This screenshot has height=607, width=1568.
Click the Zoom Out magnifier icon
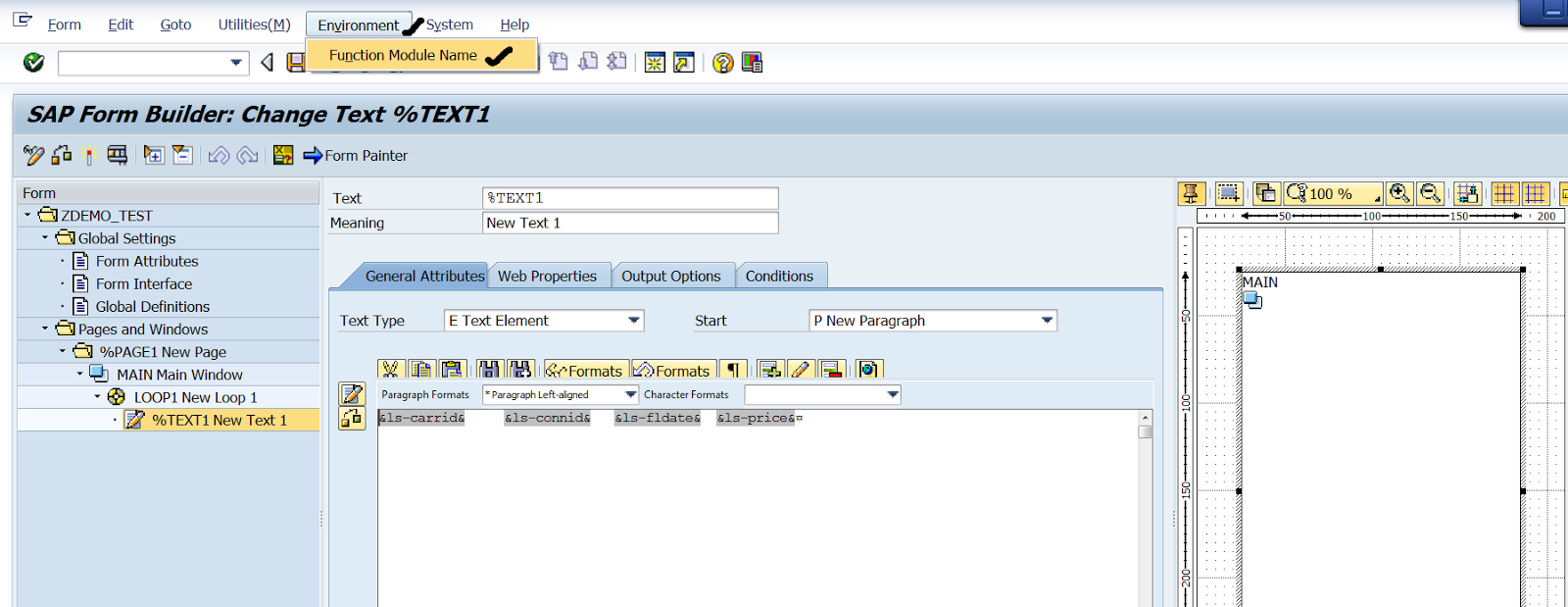1430,193
